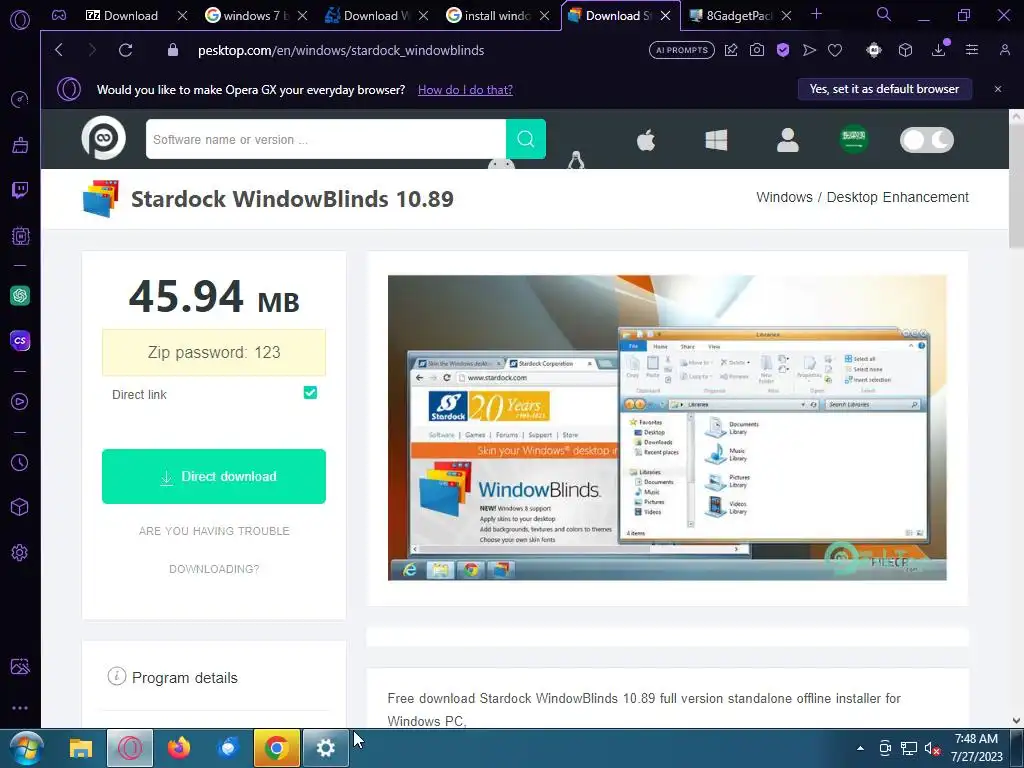Viewport: 1024px width, 768px height.
Task: Click the Windows breadcrumb link
Action: 784,197
